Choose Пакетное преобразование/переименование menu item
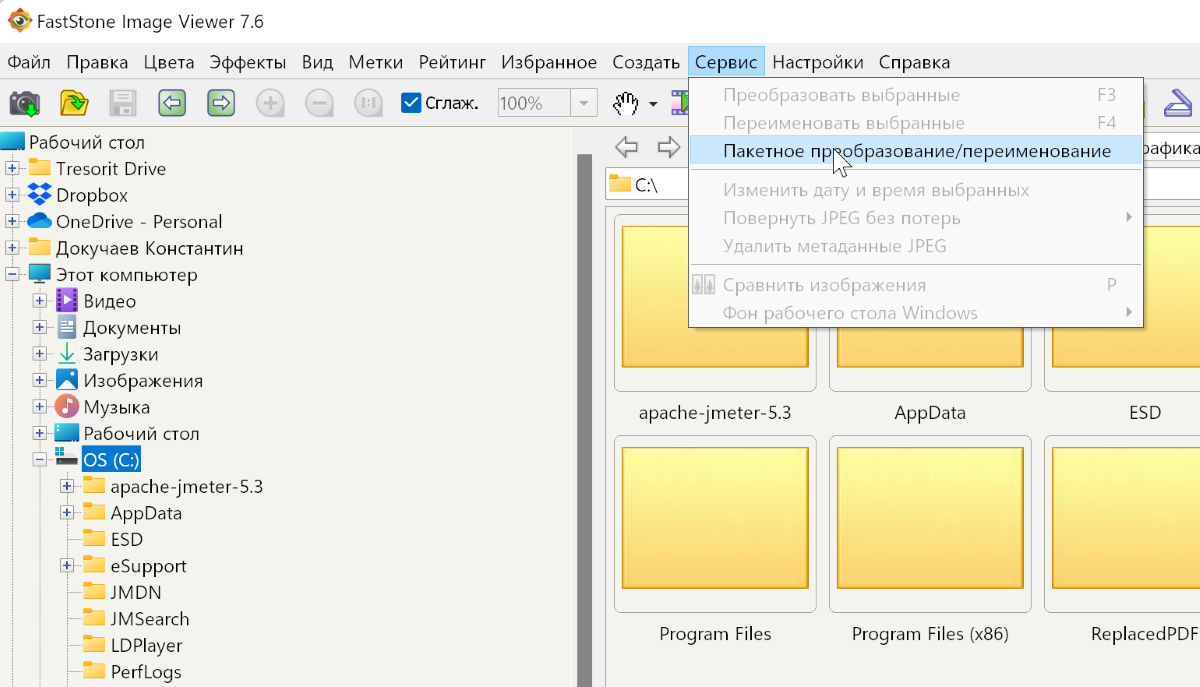This screenshot has width=1200, height=687. click(915, 151)
